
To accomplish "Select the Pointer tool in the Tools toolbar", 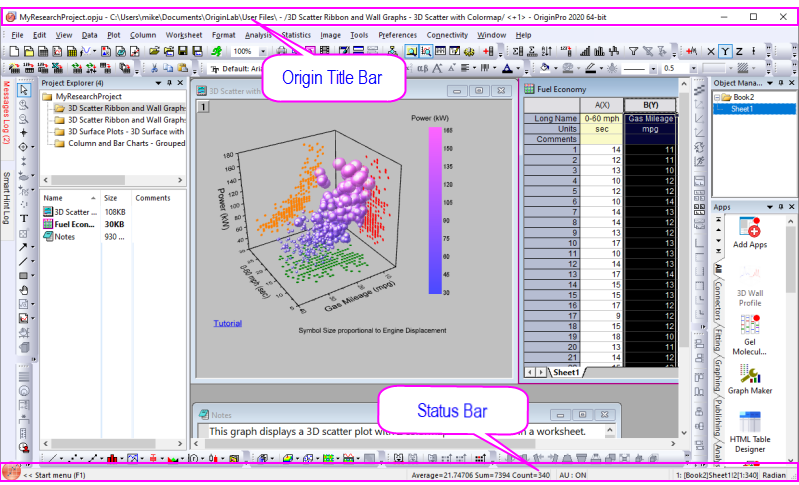I will 23,90.
